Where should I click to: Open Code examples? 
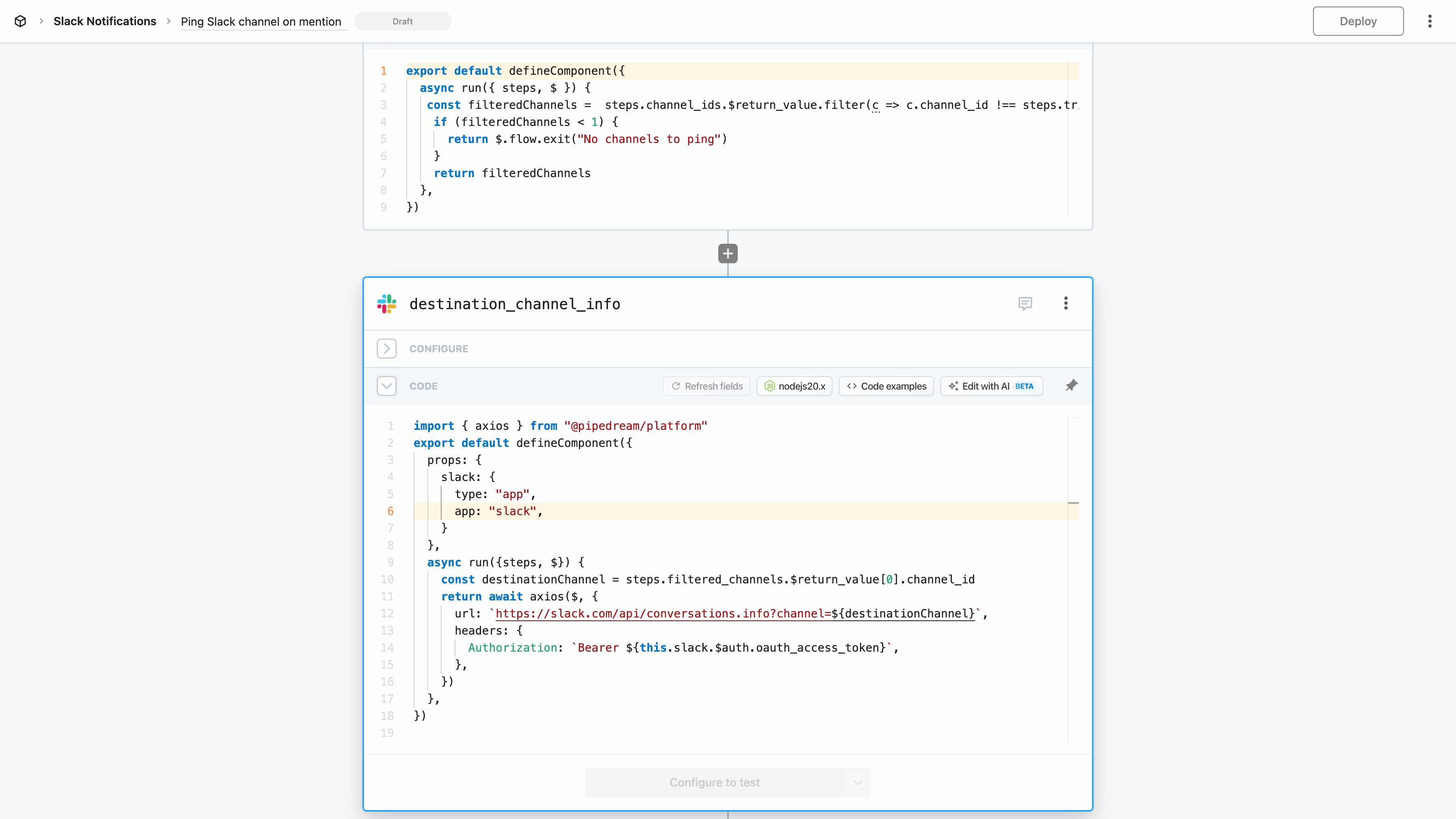(x=886, y=386)
